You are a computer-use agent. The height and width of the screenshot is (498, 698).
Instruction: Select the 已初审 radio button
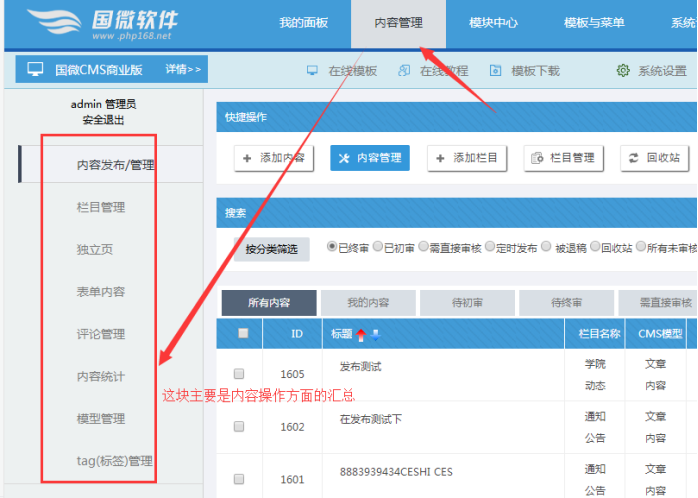tap(377, 247)
